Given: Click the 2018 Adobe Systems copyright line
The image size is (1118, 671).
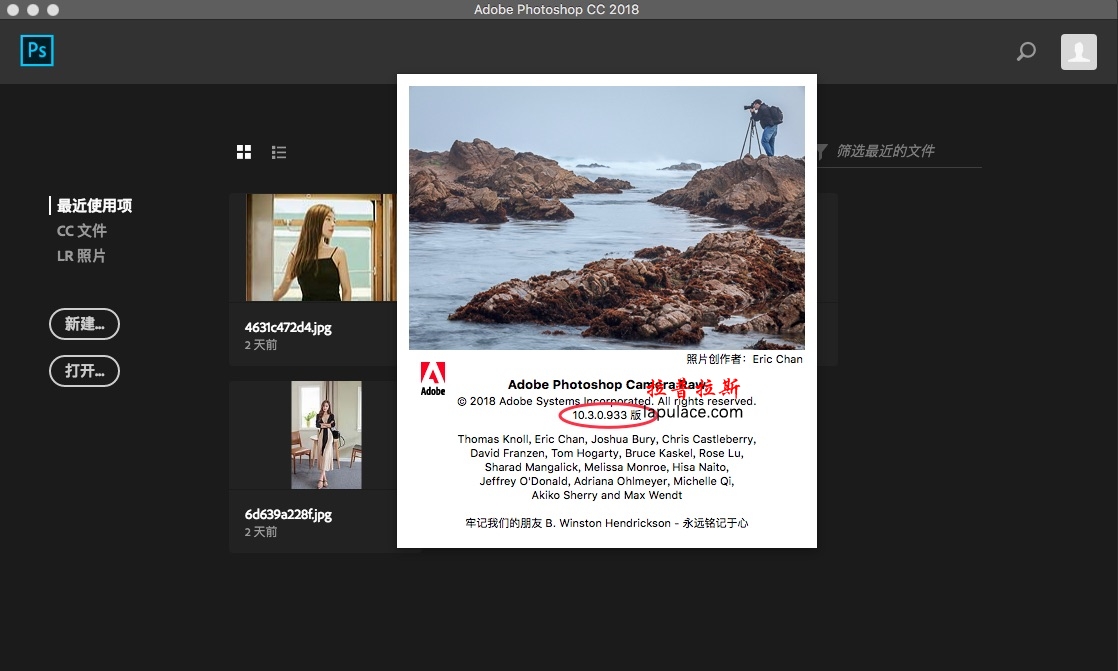Looking at the screenshot, I should [x=607, y=401].
